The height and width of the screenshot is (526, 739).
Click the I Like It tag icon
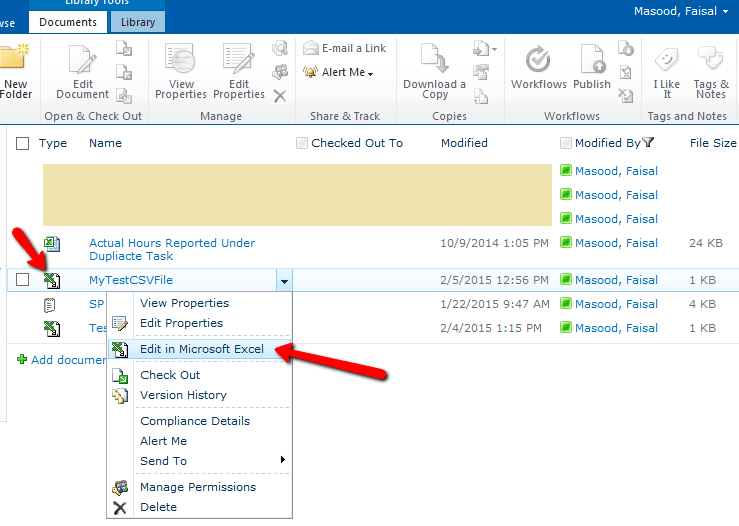tap(666, 59)
